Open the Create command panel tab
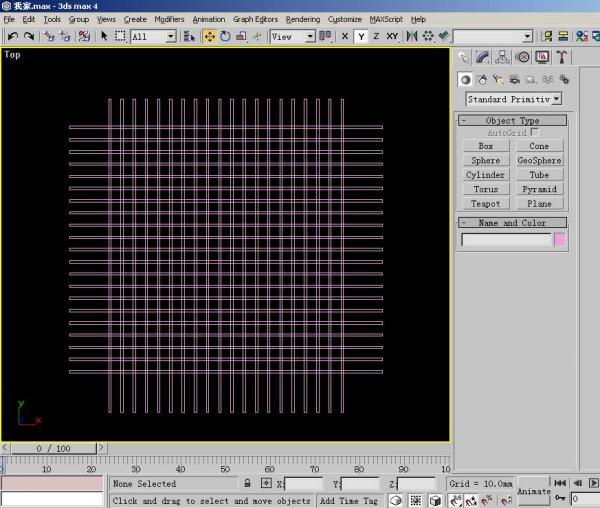The image size is (600, 508). point(464,57)
